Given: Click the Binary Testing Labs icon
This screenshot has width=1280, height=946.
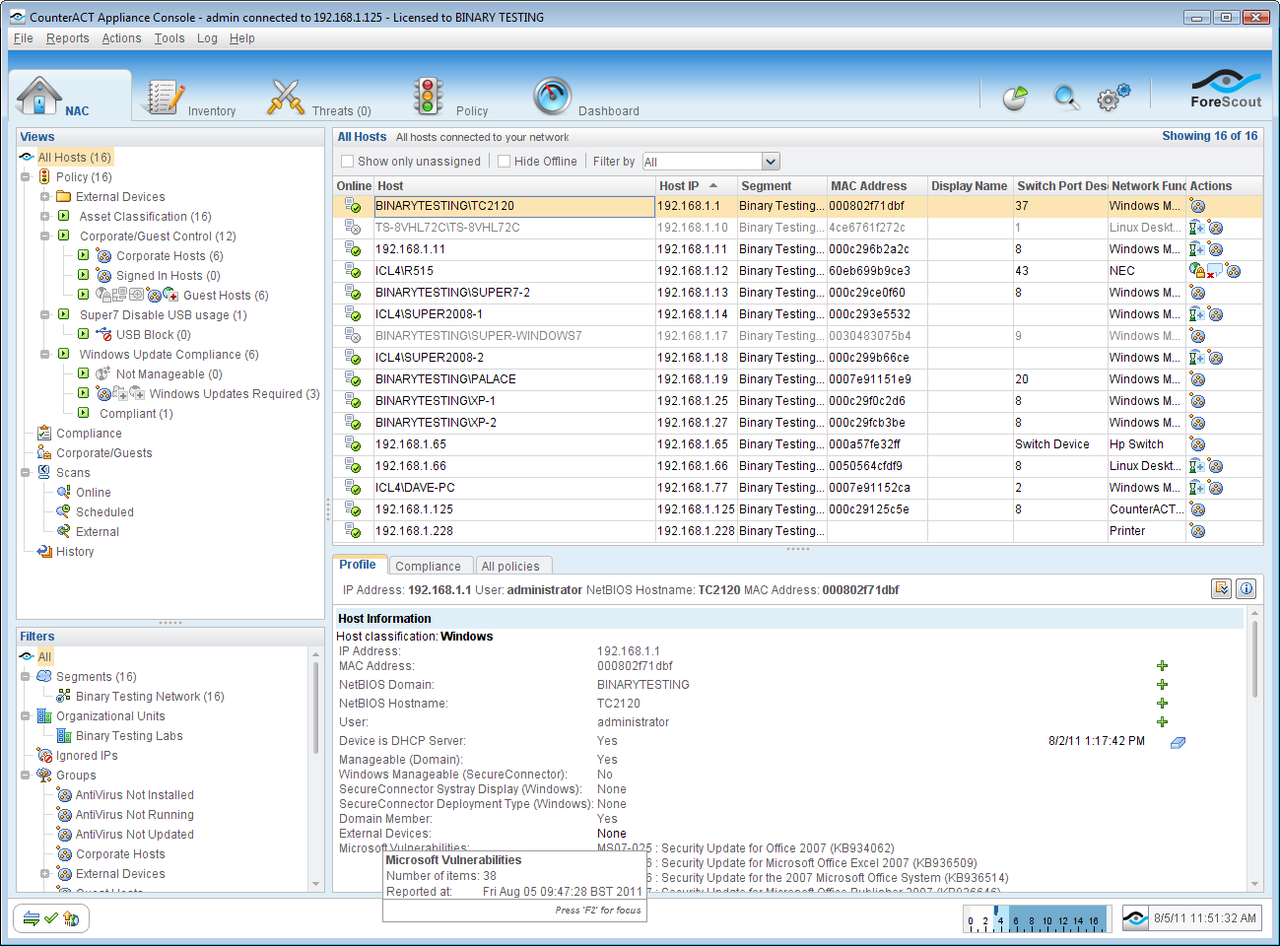Looking at the screenshot, I should tap(64, 736).
